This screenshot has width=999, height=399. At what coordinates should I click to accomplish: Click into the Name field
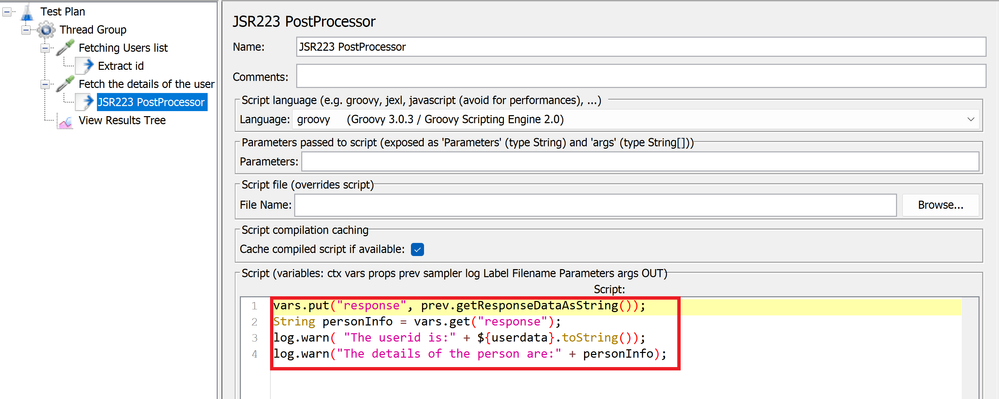point(641,47)
